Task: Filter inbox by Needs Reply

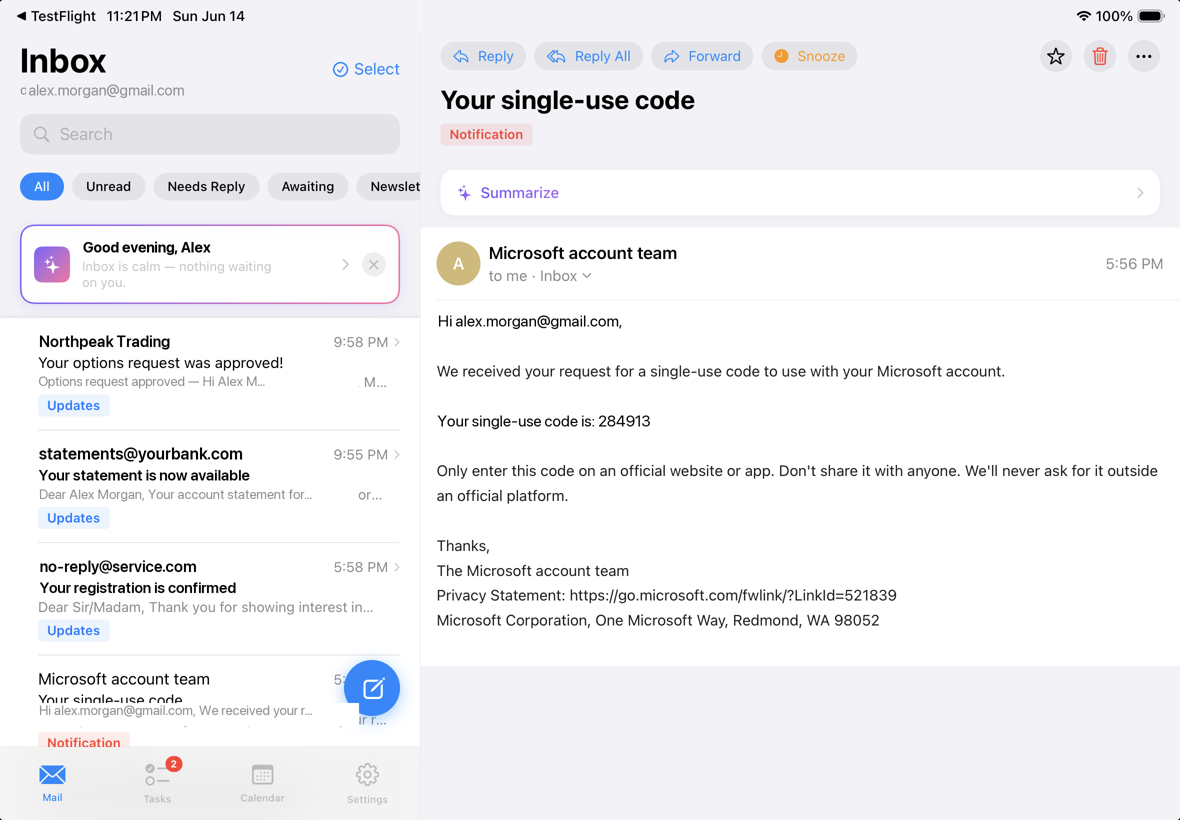Action: pyautogui.click(x=206, y=187)
